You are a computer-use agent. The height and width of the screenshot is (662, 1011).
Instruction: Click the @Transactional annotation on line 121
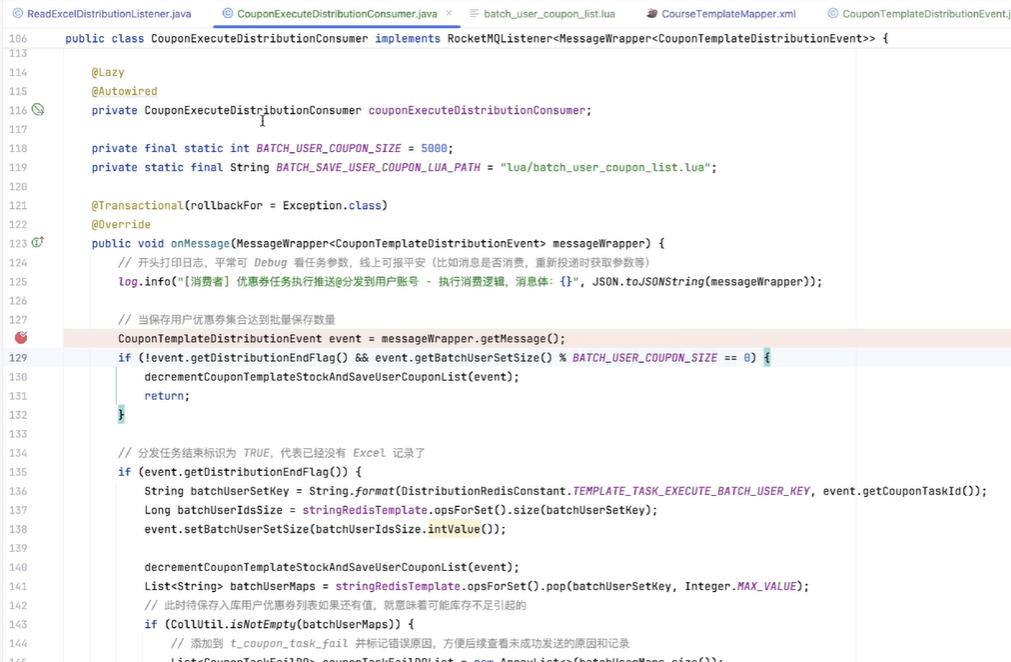[137, 206]
